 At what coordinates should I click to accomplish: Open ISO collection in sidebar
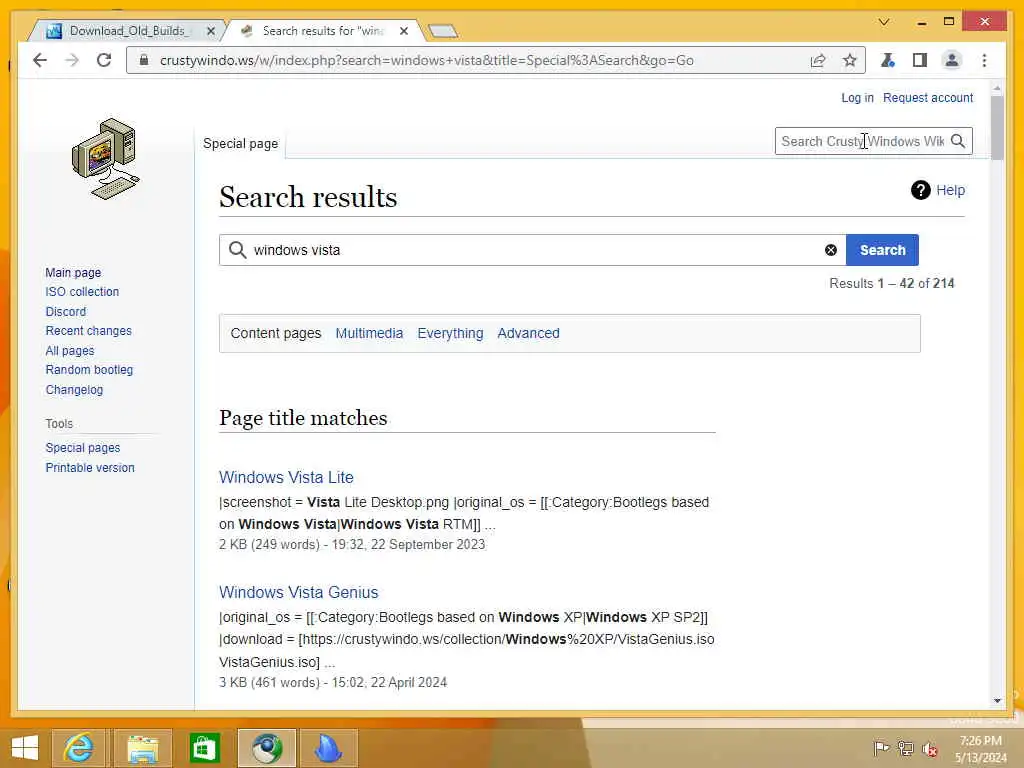click(x=82, y=292)
